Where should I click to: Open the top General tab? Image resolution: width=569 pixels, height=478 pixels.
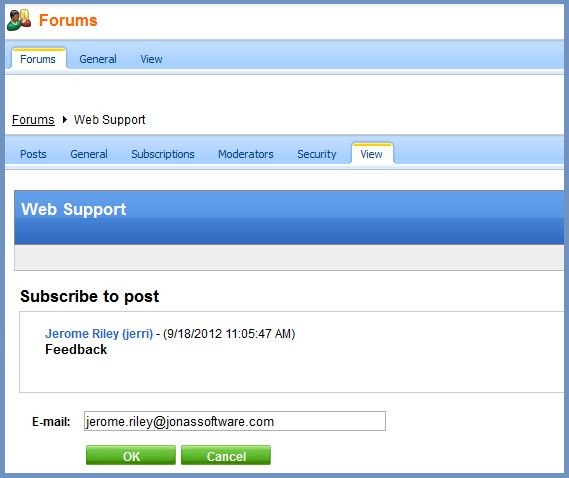[98, 59]
